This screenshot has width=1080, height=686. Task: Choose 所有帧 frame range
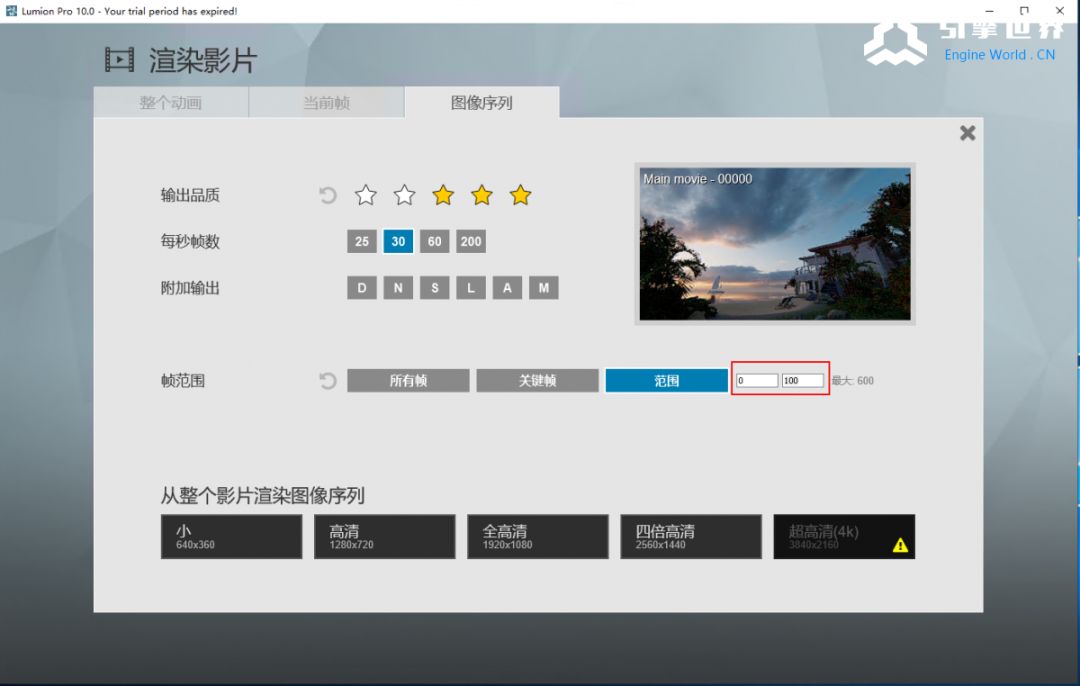tap(408, 380)
